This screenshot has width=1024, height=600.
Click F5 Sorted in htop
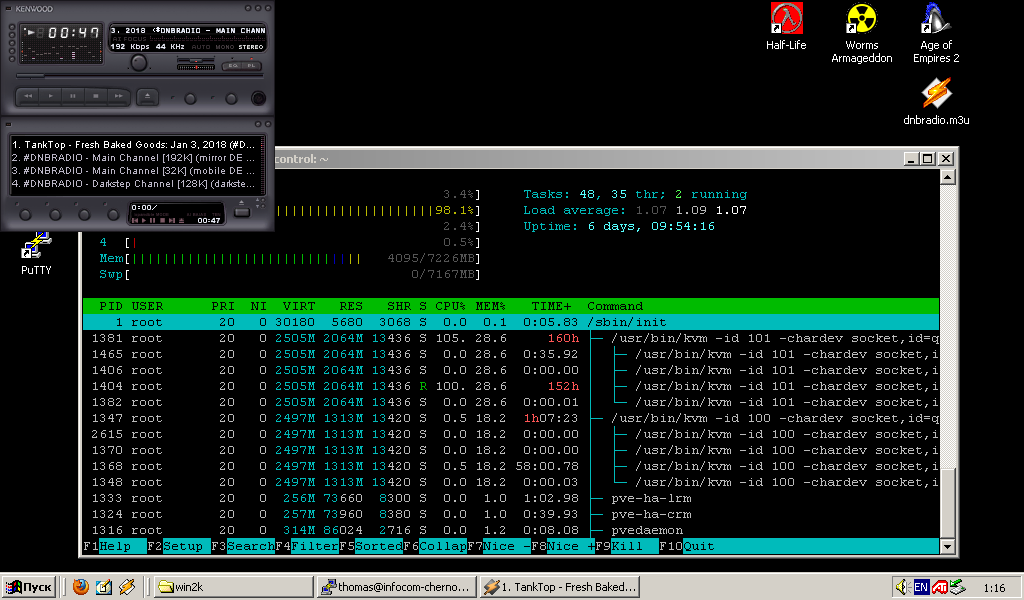371,546
